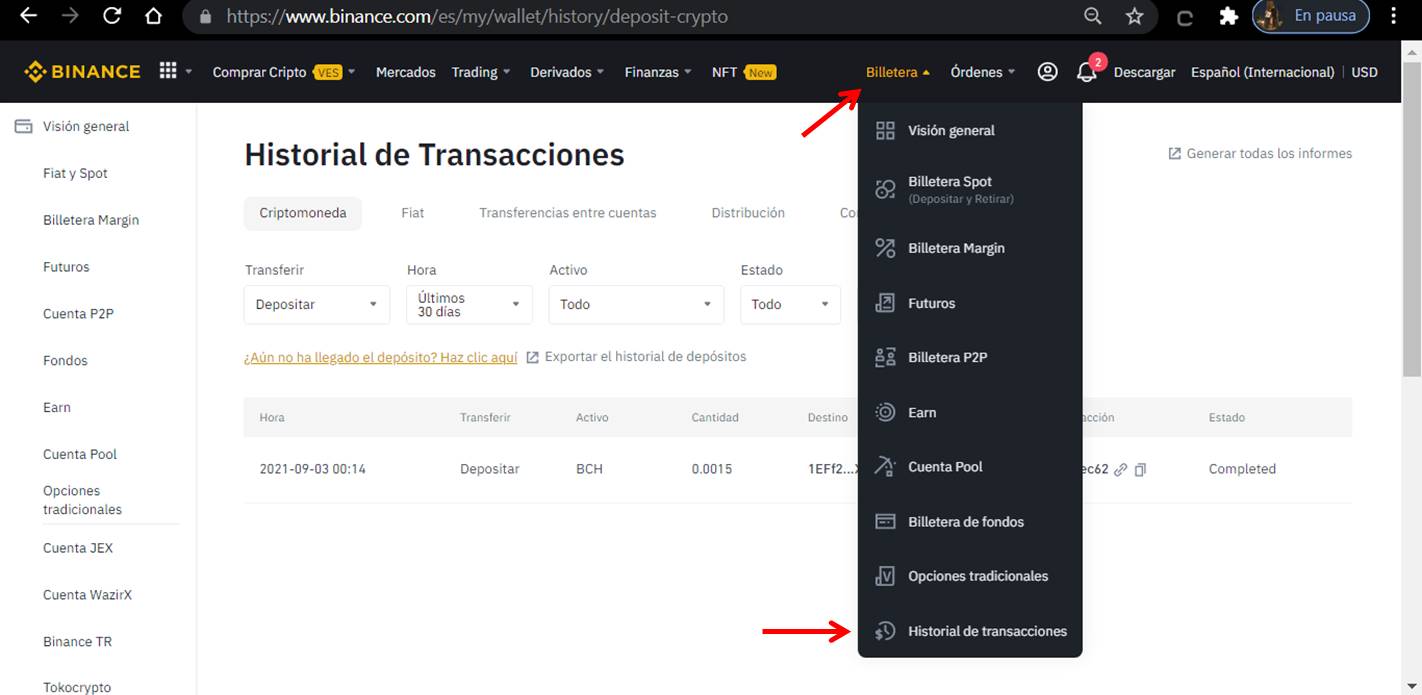The height and width of the screenshot is (695, 1422).
Task: Click the Descargar link
Action: point(1144,72)
